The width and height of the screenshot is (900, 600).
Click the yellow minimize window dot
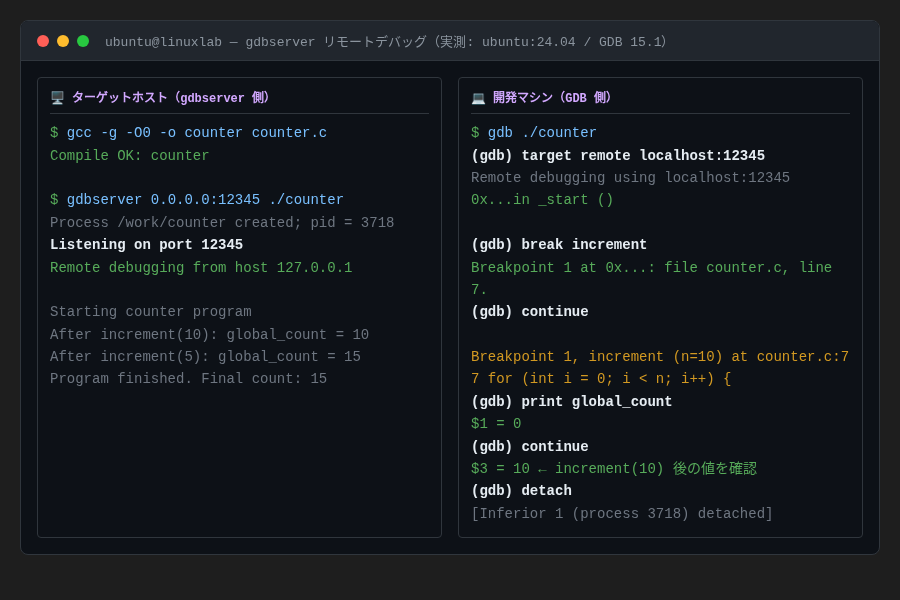coord(63,41)
